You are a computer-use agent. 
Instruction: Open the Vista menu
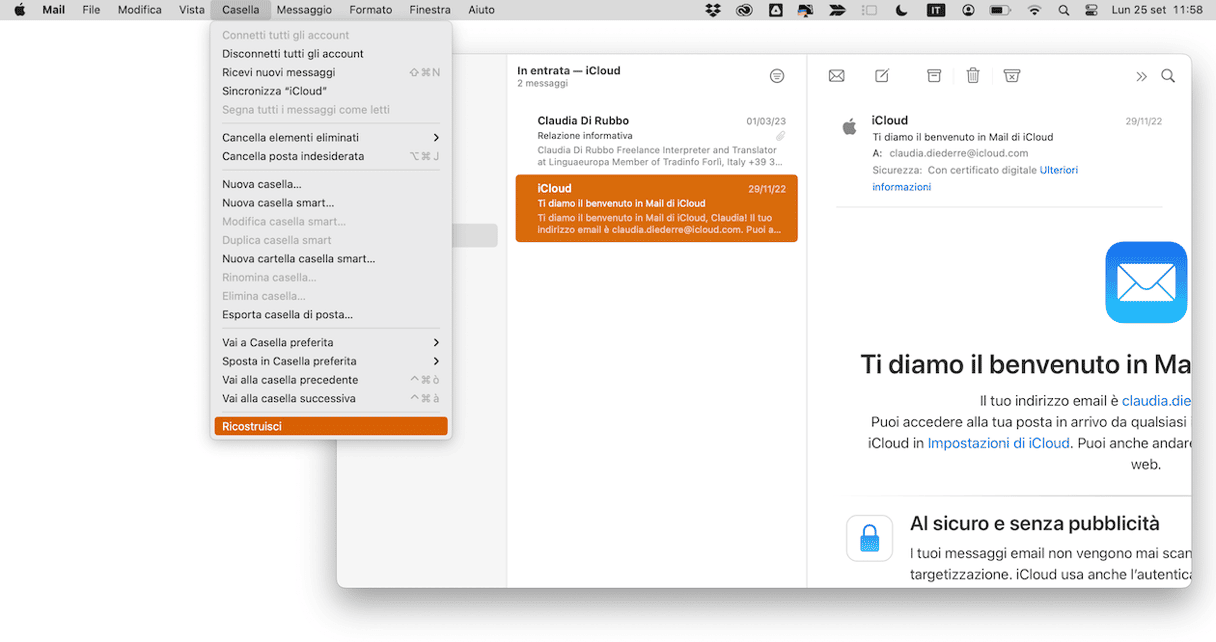[191, 10]
